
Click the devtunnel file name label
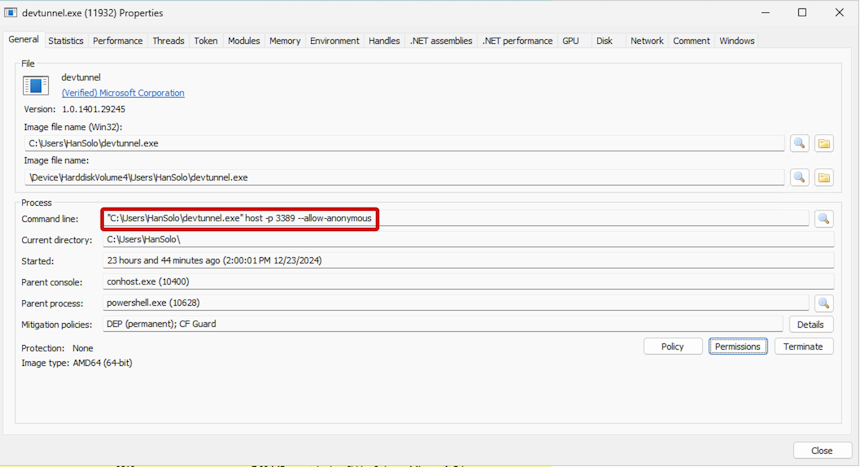pyautogui.click(x=81, y=77)
